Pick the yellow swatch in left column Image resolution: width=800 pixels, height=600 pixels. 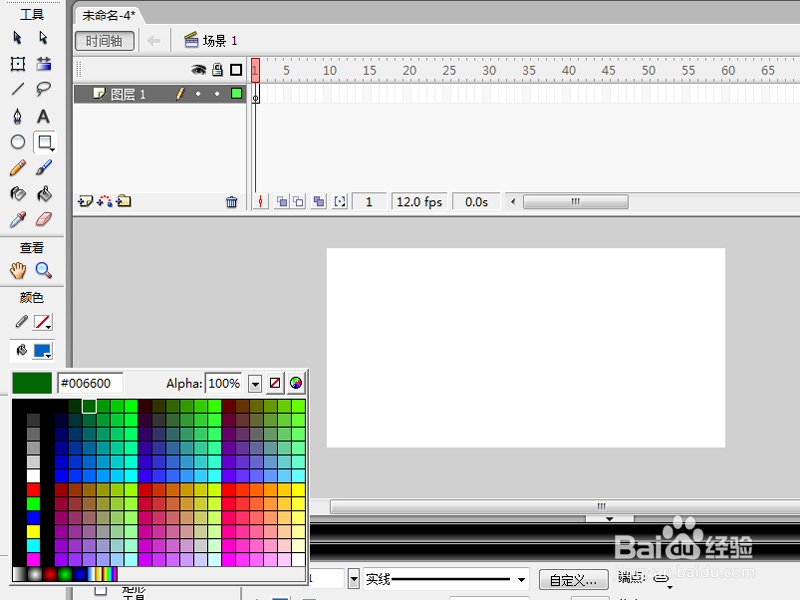click(x=34, y=532)
